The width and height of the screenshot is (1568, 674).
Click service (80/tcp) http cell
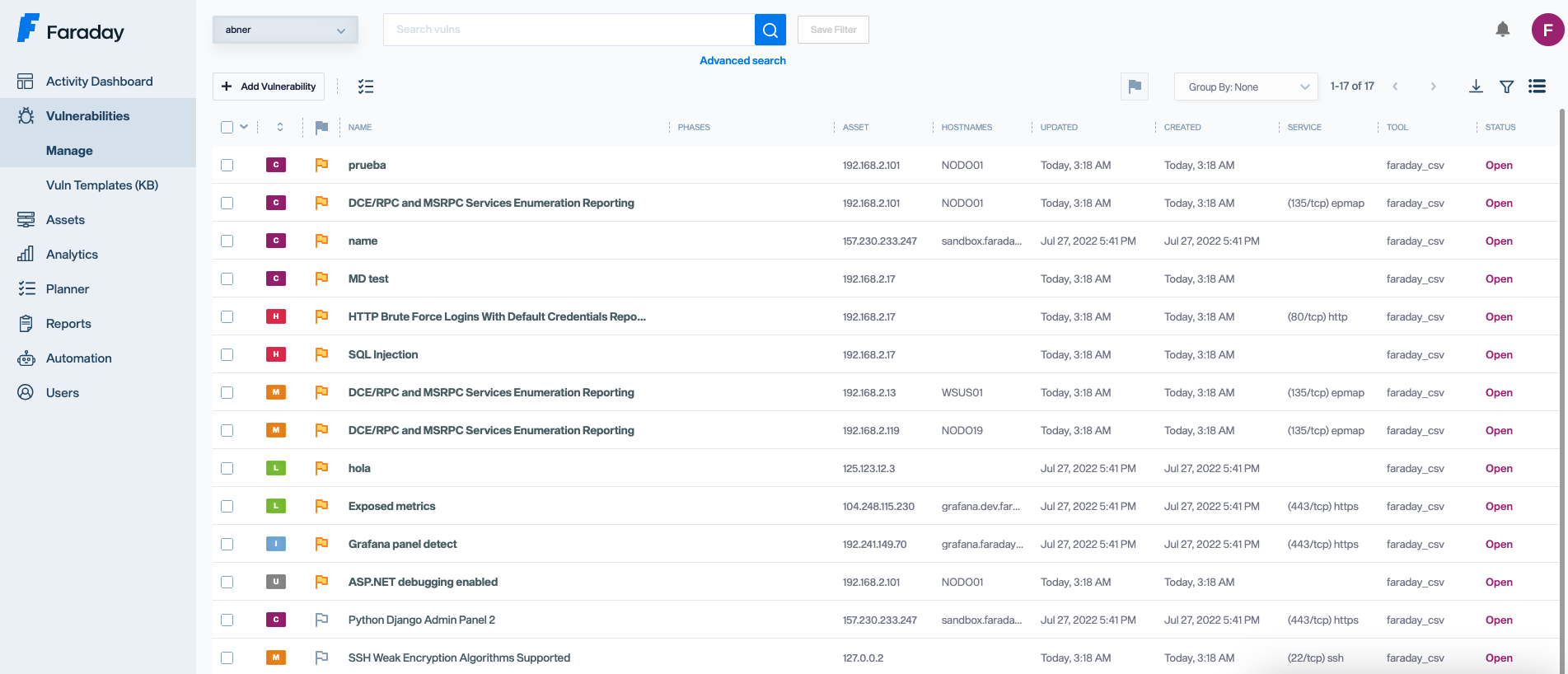1318,316
